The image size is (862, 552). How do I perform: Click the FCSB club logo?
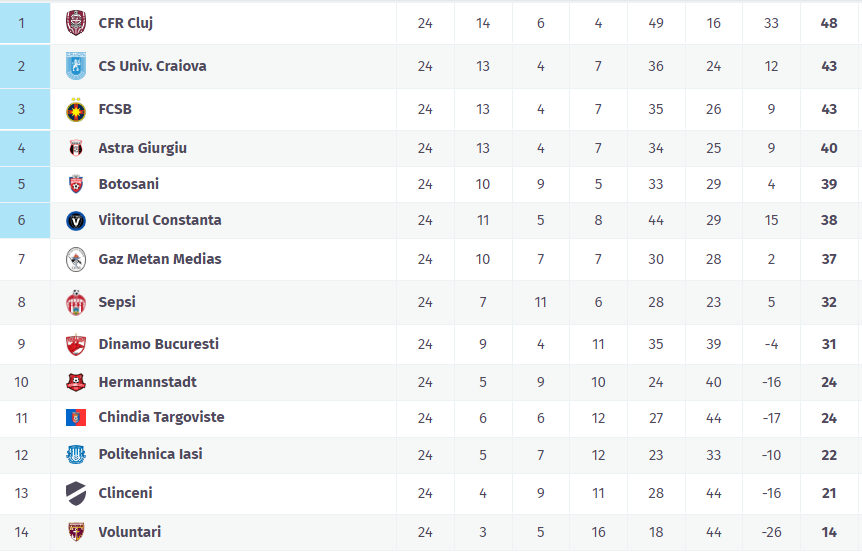click(x=76, y=109)
